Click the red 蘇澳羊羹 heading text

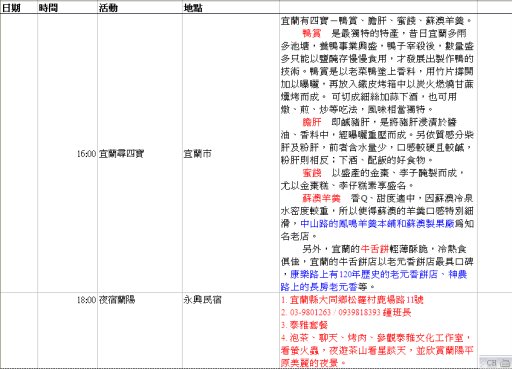pos(321,198)
